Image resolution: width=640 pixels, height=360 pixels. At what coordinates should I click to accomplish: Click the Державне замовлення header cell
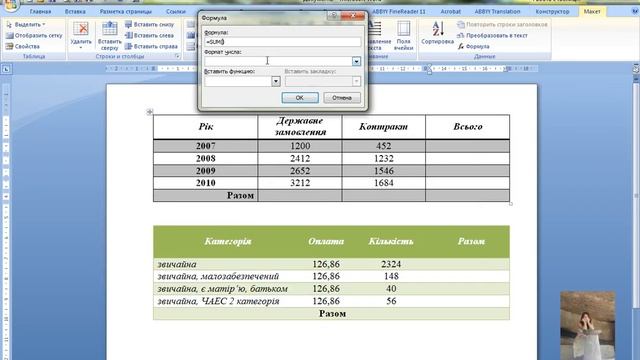point(300,127)
